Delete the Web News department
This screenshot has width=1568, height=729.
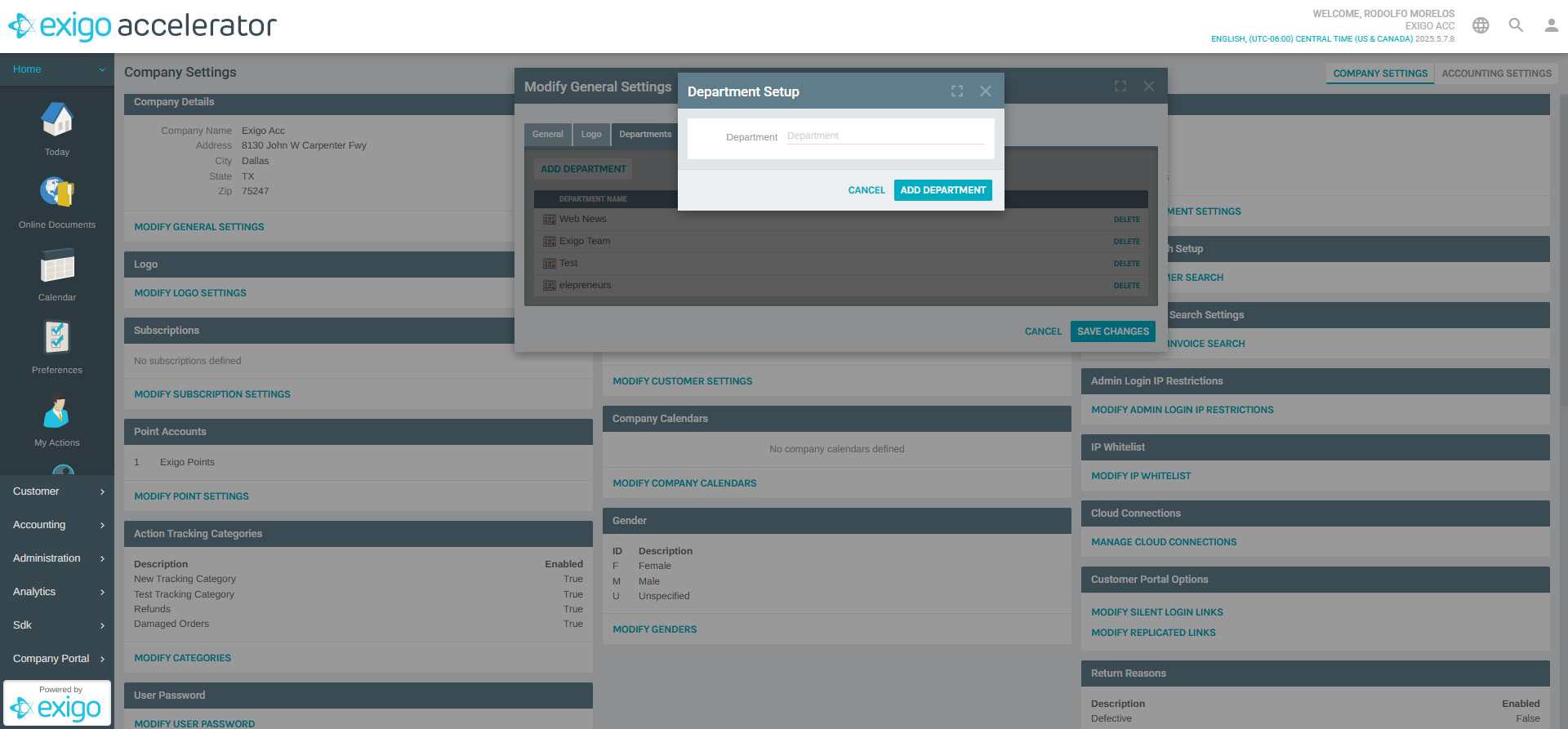[x=1126, y=220]
